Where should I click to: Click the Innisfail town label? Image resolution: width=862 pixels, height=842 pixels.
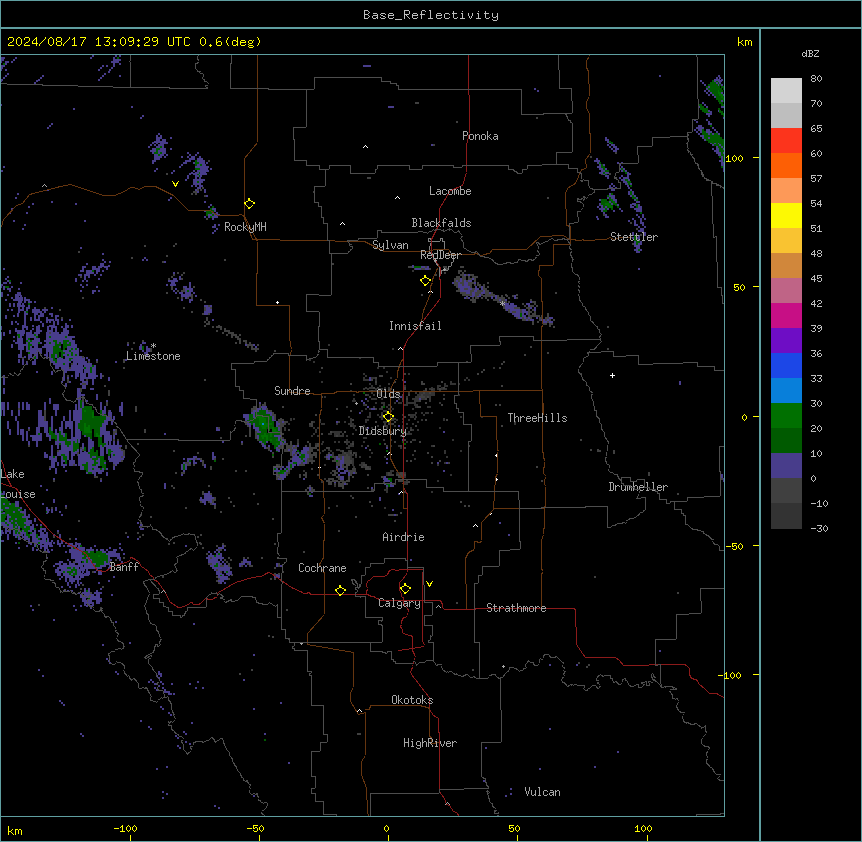pos(415,326)
